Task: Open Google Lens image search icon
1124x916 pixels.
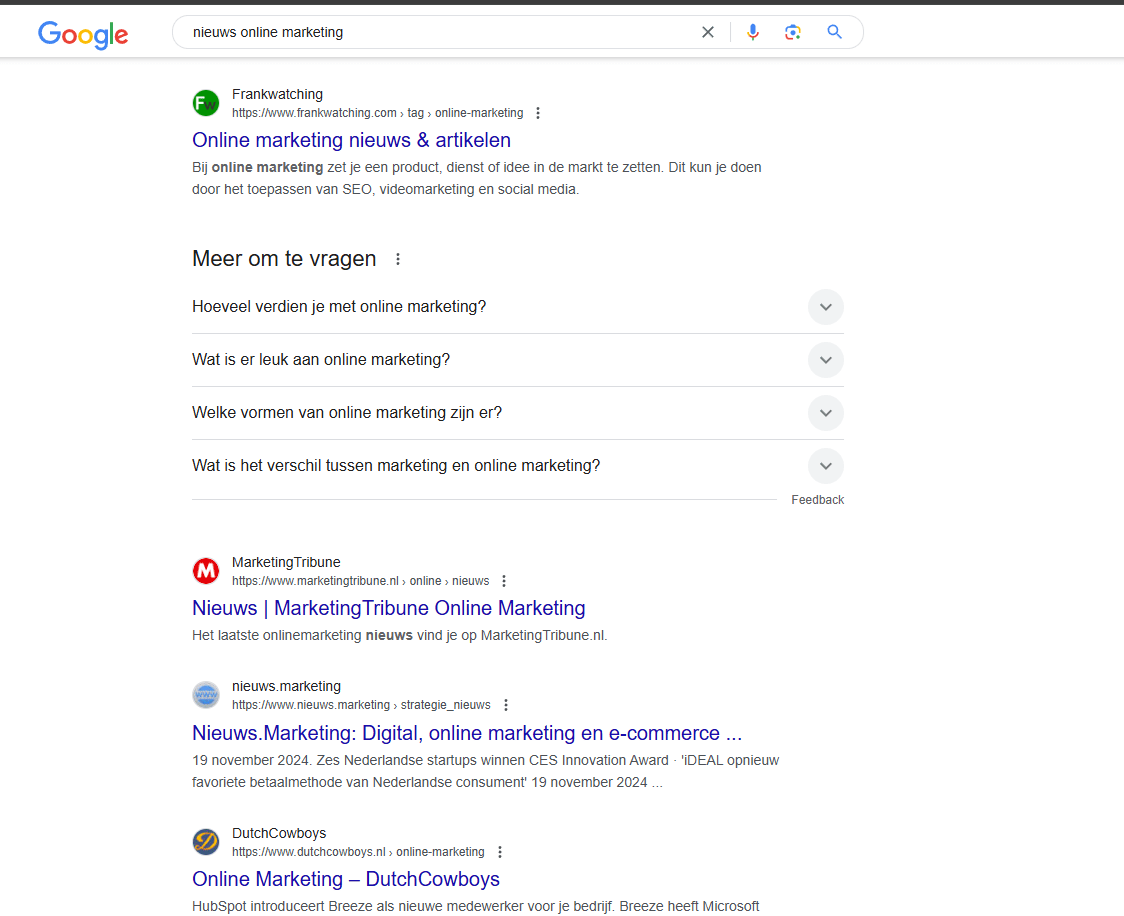Action: pyautogui.click(x=793, y=32)
